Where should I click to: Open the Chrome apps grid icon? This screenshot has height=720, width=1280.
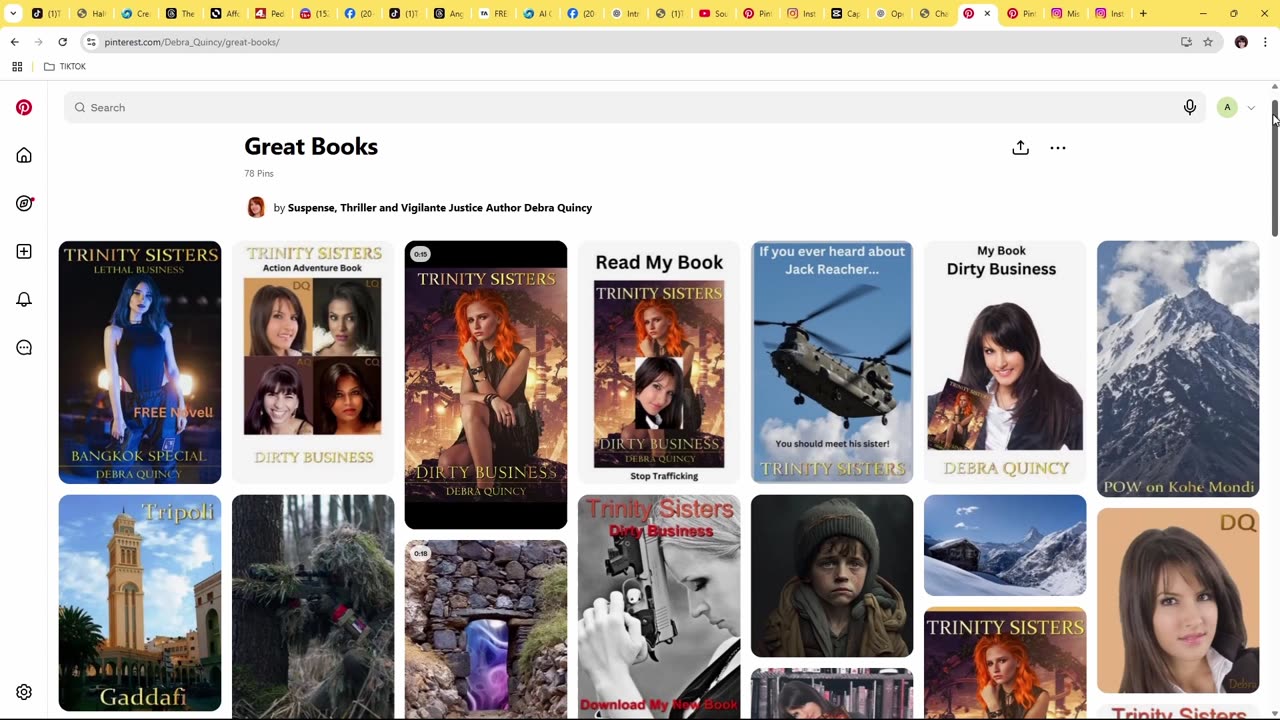17,67
